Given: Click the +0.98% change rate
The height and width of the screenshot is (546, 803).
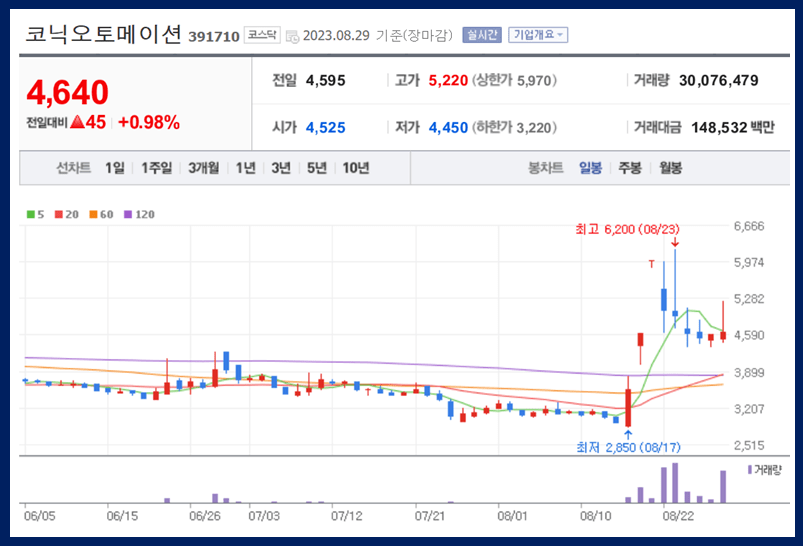Looking at the screenshot, I should [149, 122].
